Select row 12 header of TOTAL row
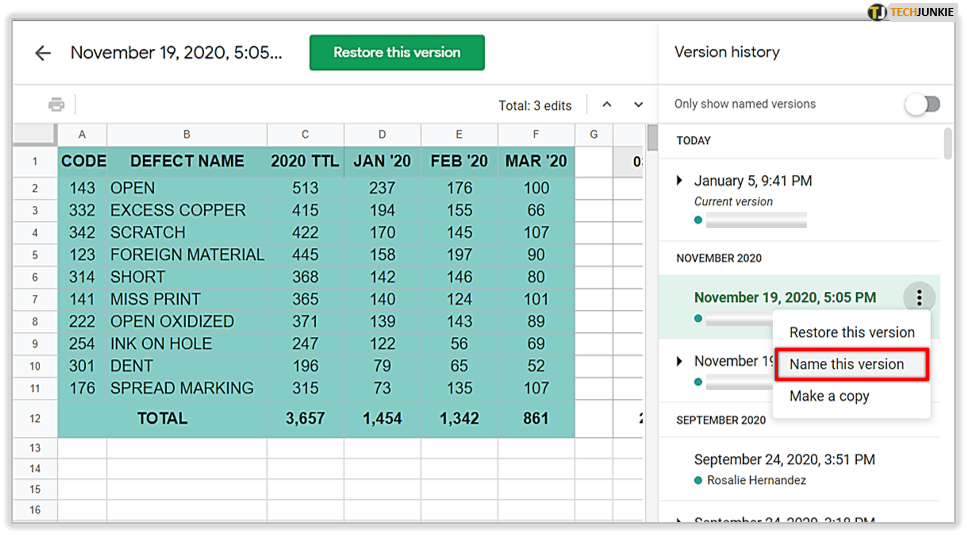Screen dimensions: 967x535 34,418
